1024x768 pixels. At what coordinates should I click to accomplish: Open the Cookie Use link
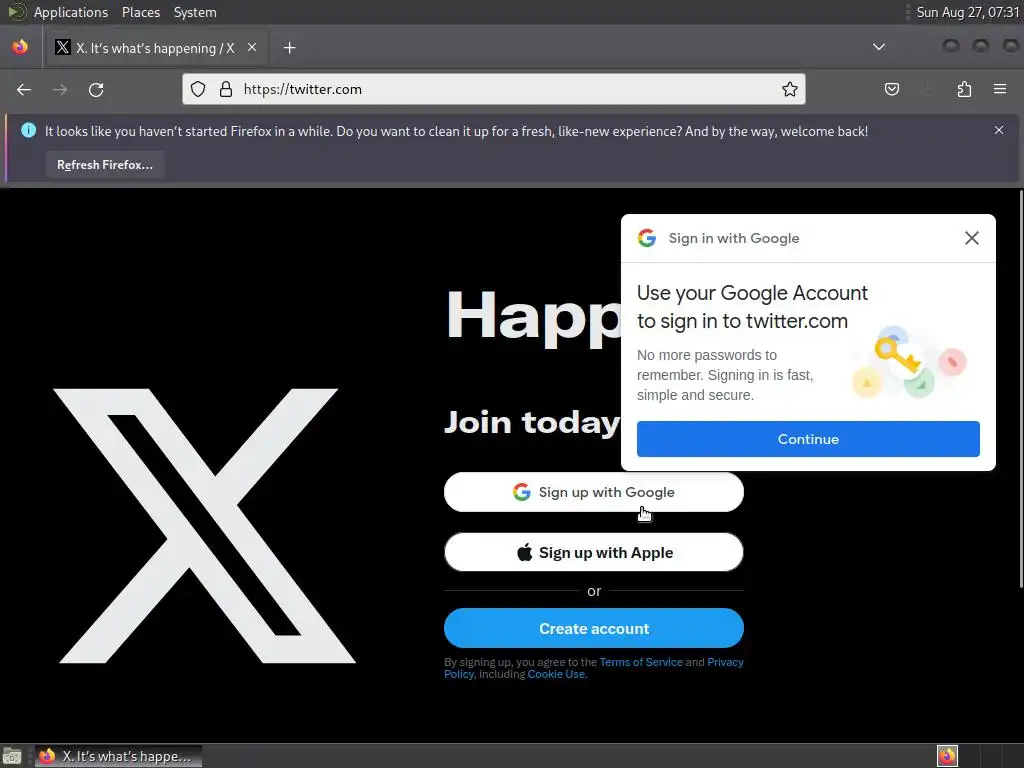557,675
